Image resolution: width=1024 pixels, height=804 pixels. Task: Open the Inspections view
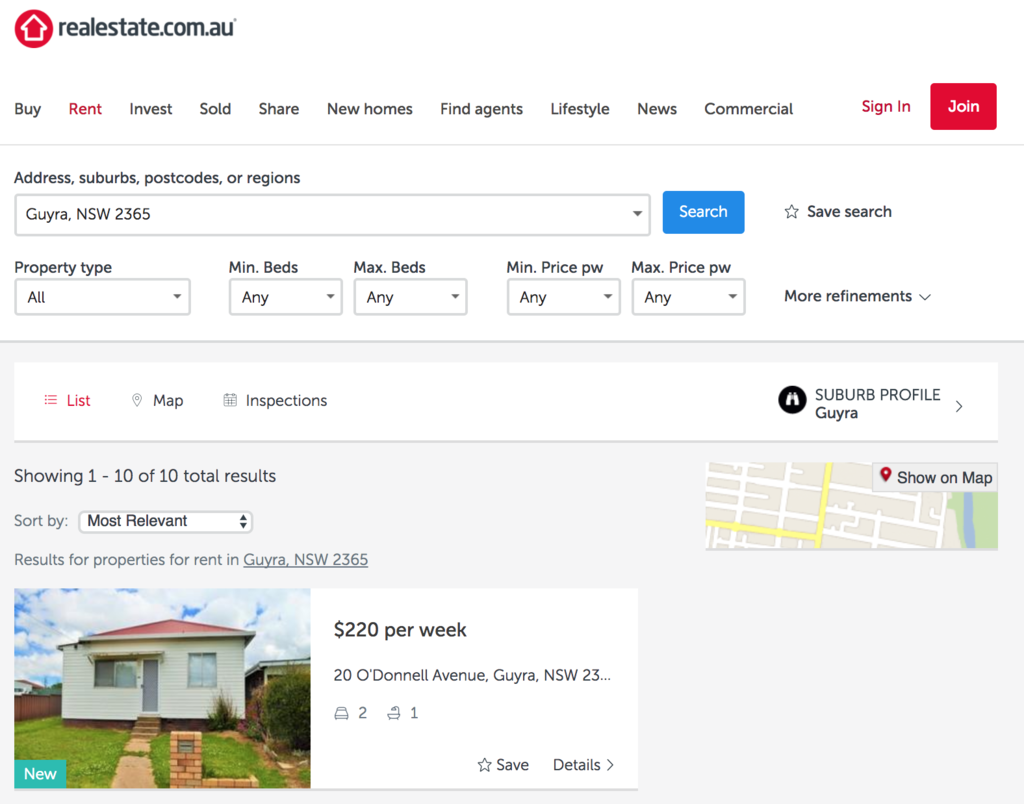click(x=275, y=401)
